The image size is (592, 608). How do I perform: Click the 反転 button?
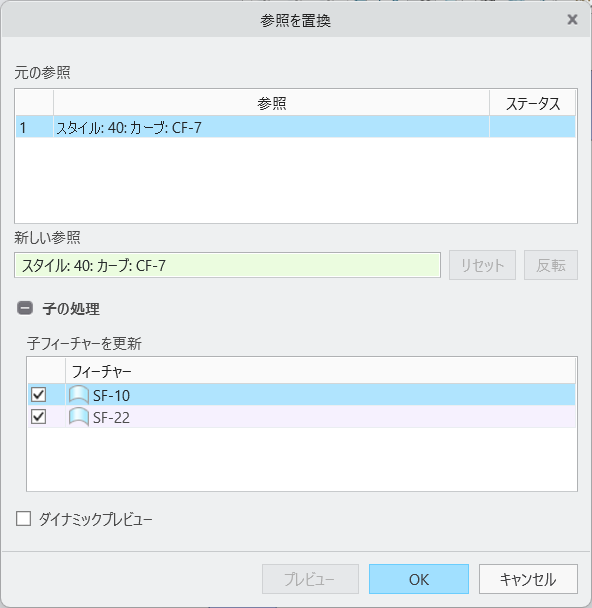pyautogui.click(x=551, y=265)
